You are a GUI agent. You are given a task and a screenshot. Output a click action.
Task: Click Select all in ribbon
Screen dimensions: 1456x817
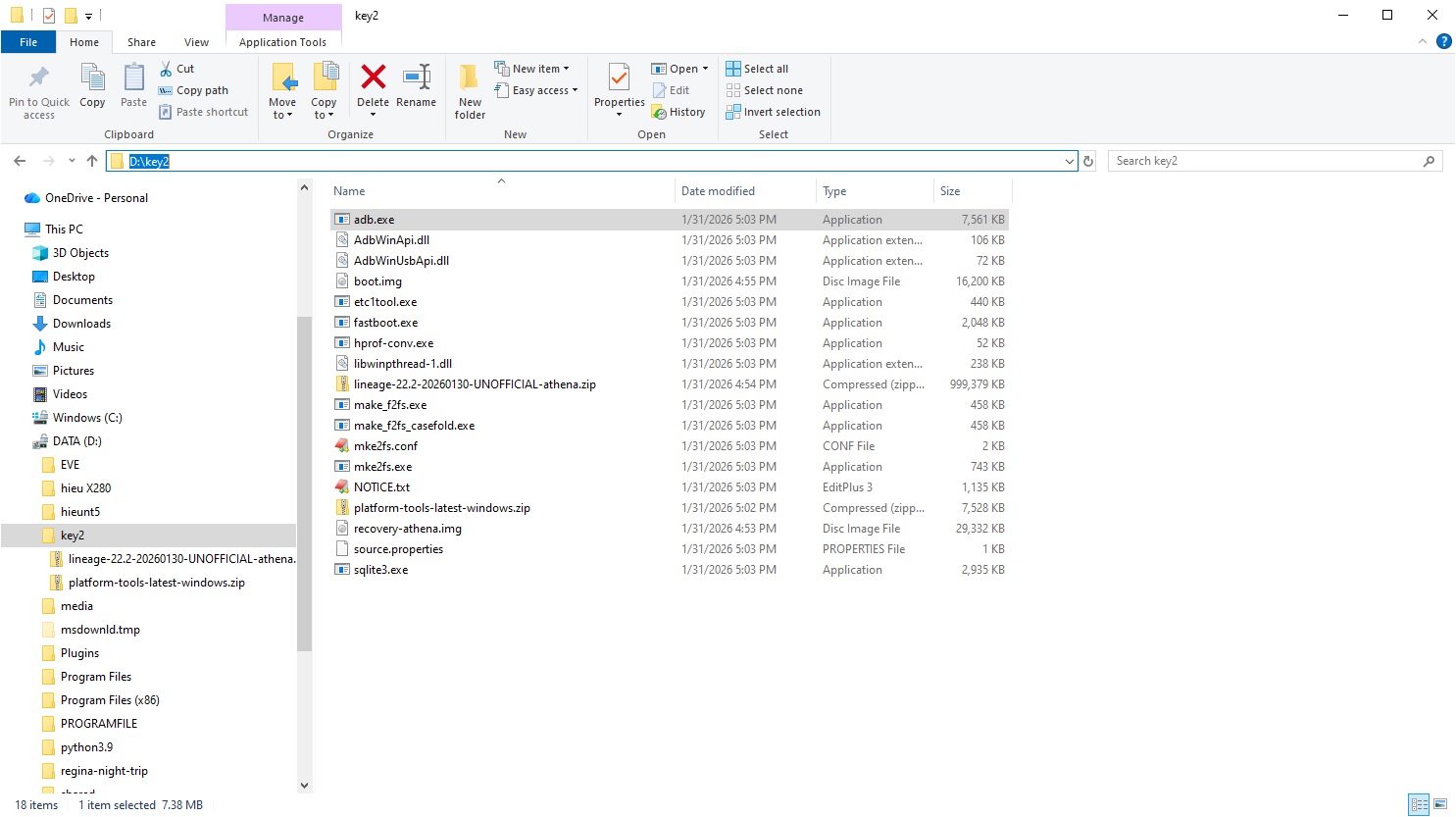click(757, 69)
